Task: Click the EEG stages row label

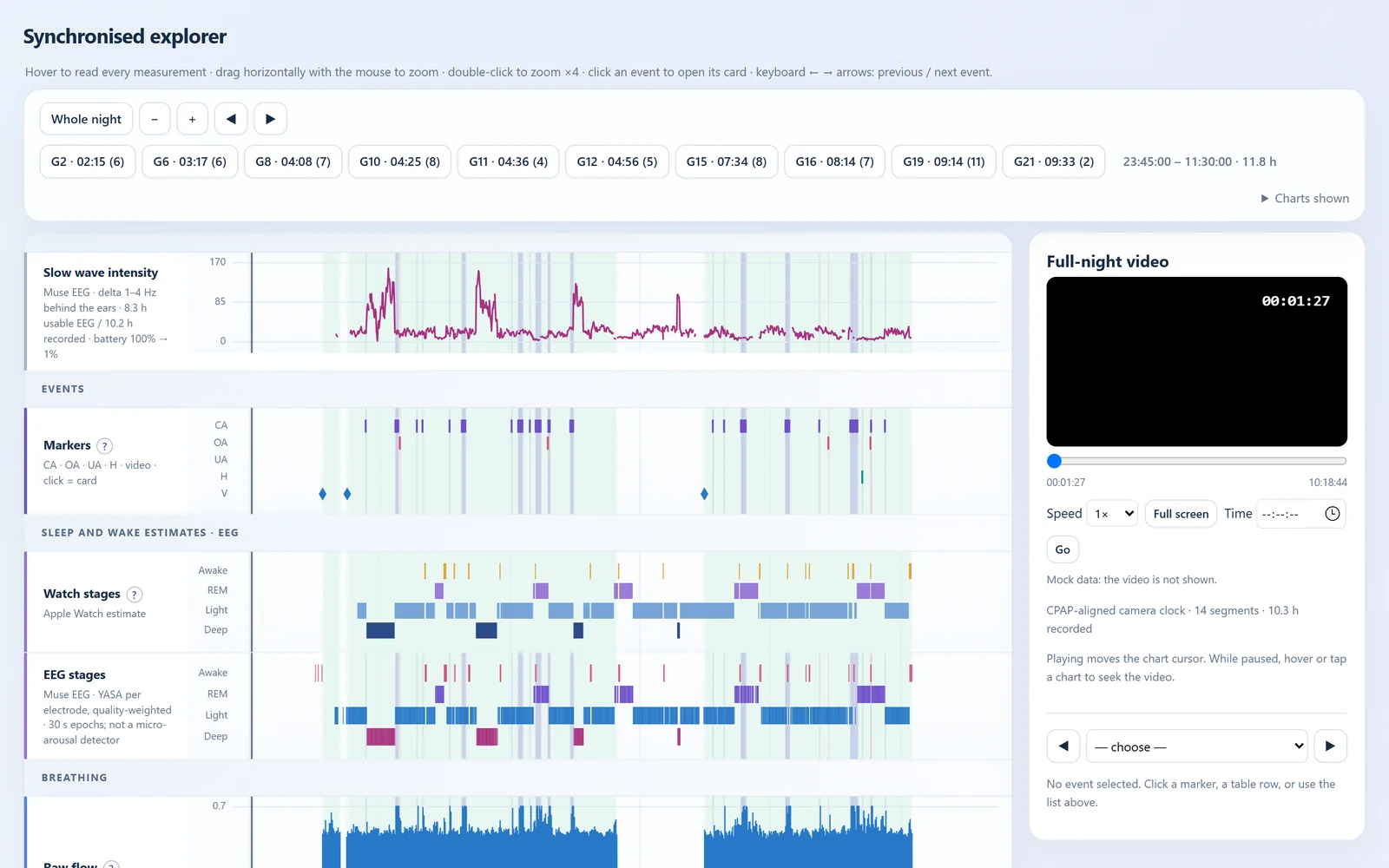Action: tap(75, 674)
